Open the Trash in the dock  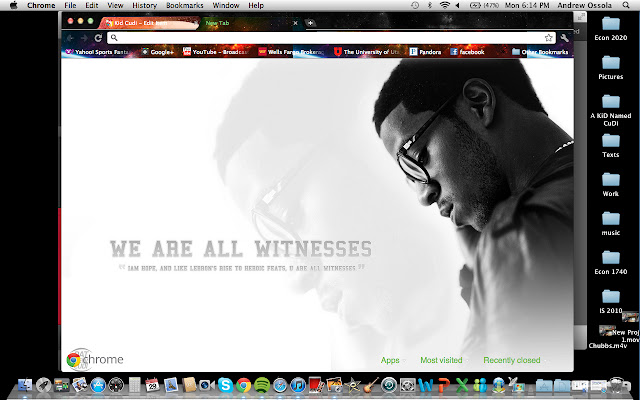(616, 385)
